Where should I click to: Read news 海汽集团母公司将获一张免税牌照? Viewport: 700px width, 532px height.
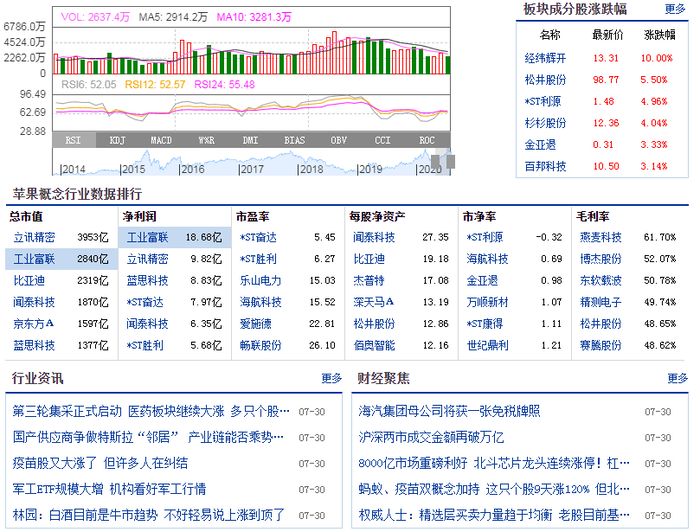[449, 411]
